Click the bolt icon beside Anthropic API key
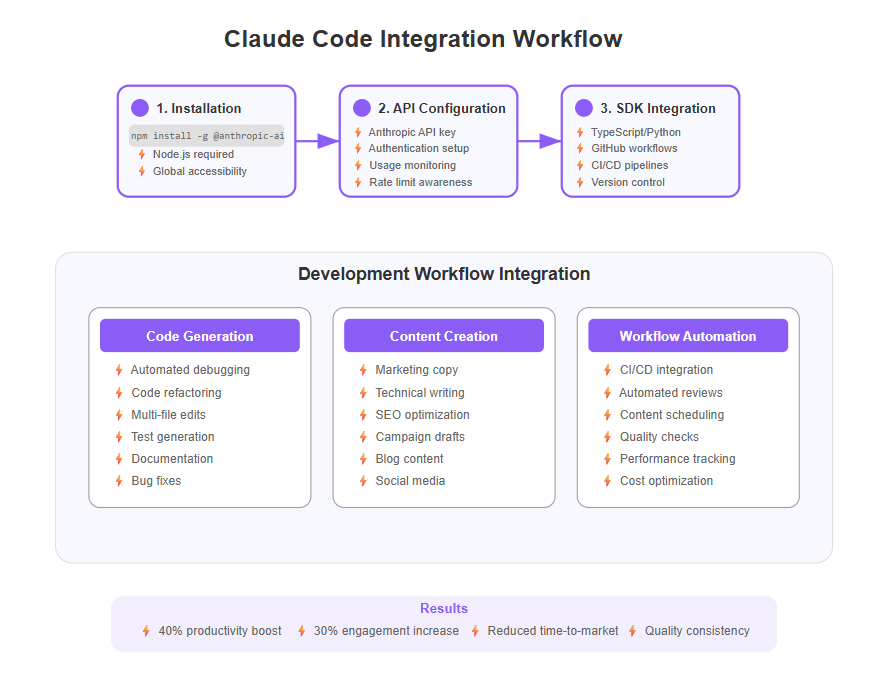Image resolution: width=885 pixels, height=700 pixels. coord(358,132)
